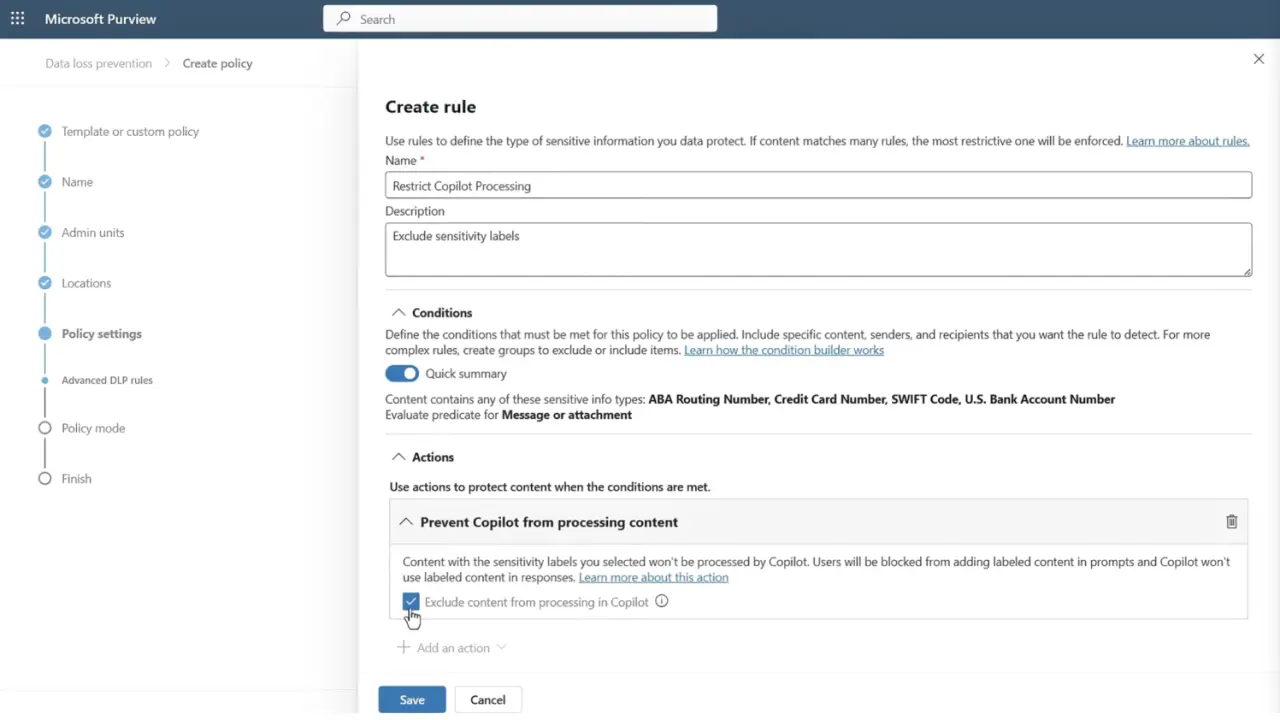Save the Restrict Copilot Processing rule
This screenshot has width=1280, height=720.
(x=412, y=699)
